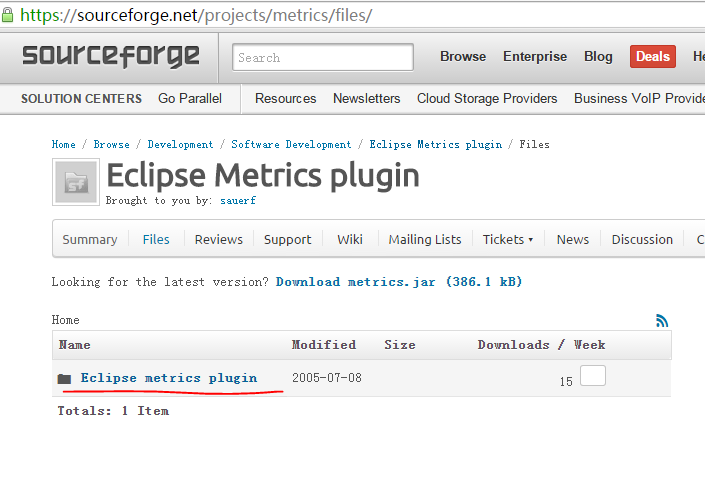Expand the Tickets dropdown menu
The height and width of the screenshot is (497, 705).
[x=508, y=240]
